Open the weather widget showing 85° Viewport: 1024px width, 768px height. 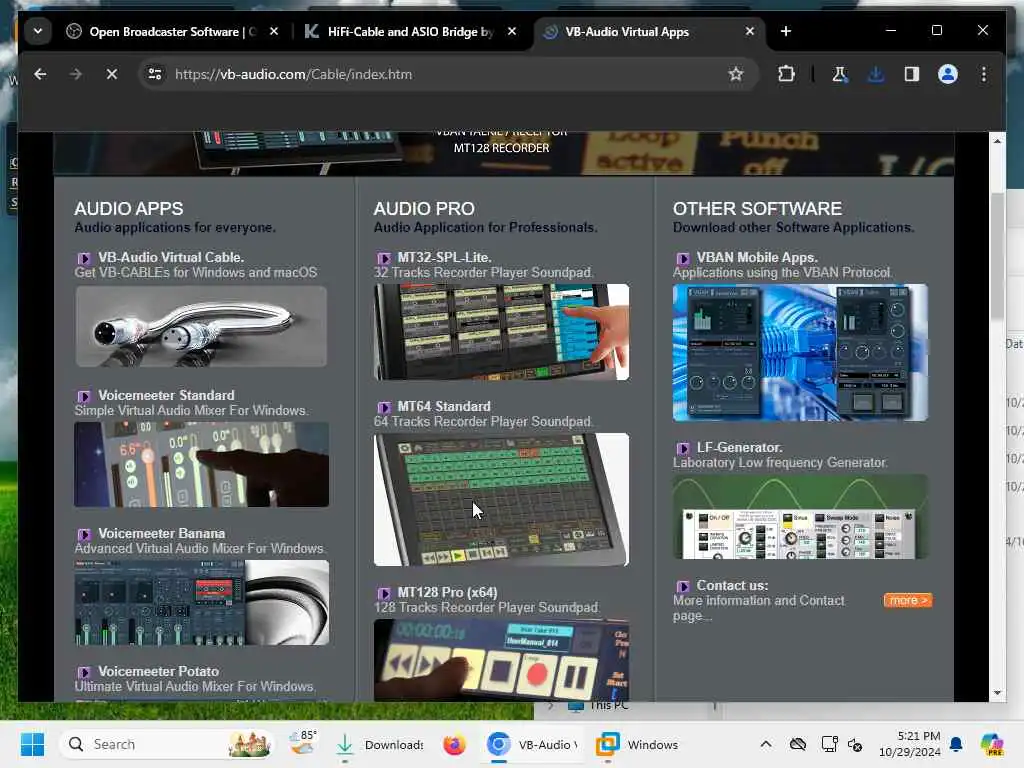[303, 744]
